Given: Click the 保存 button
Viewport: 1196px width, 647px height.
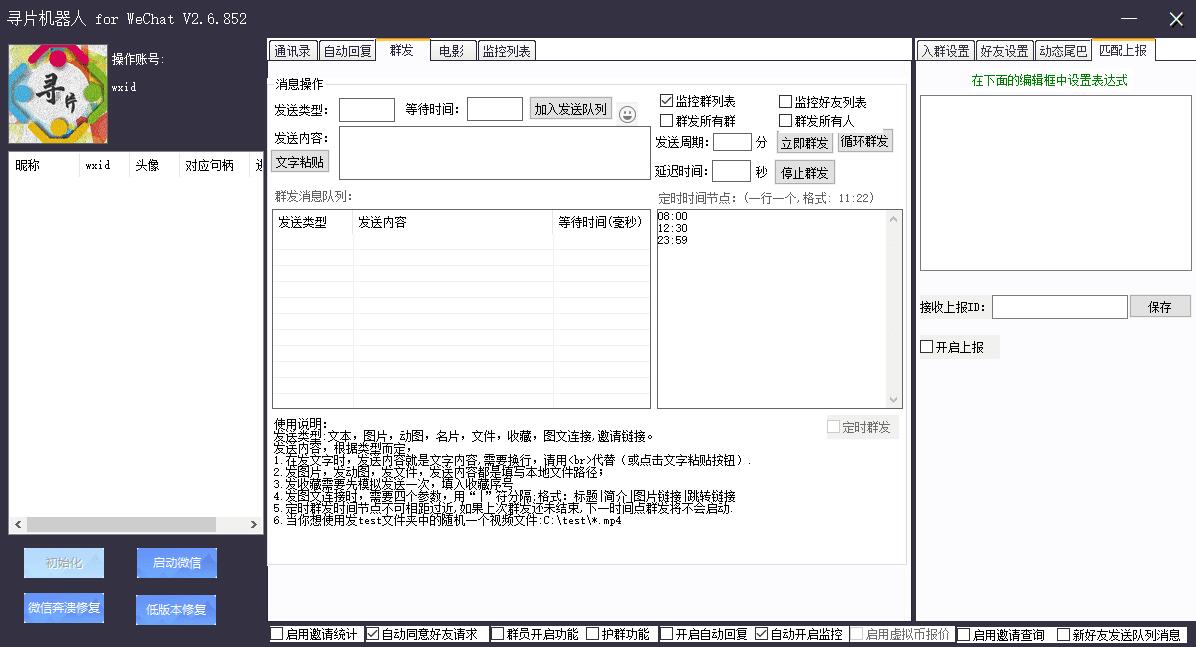Looking at the screenshot, I should pos(1160,307).
